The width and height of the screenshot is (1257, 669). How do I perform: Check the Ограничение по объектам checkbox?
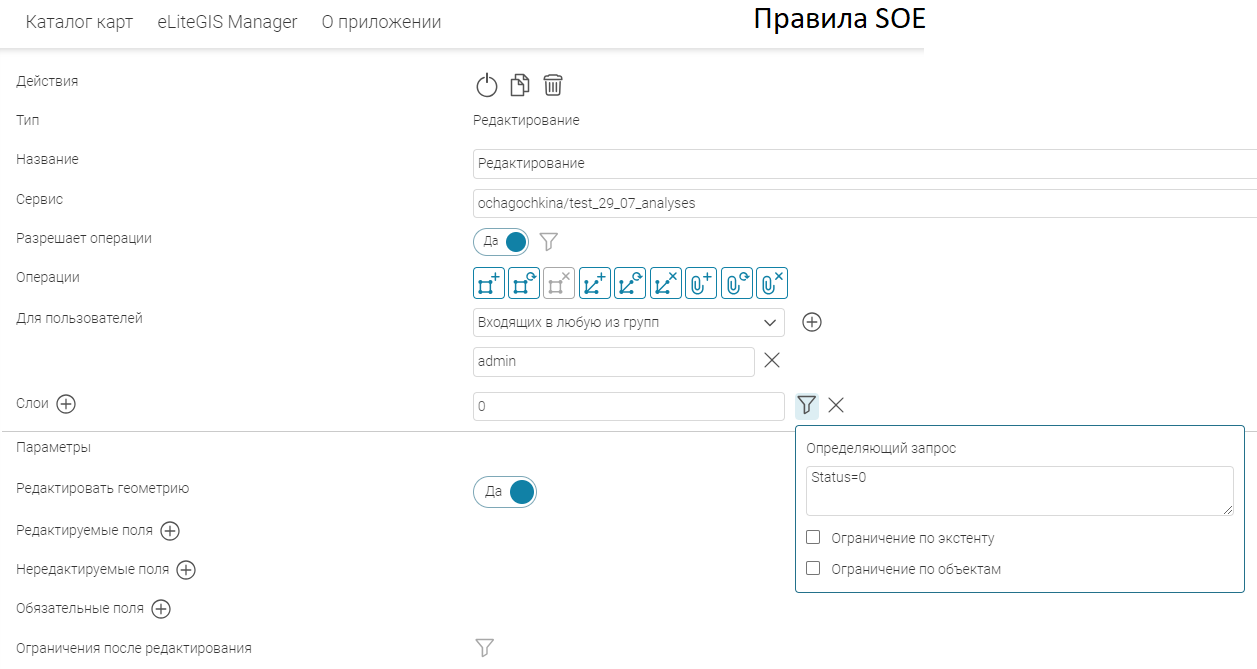tap(813, 569)
